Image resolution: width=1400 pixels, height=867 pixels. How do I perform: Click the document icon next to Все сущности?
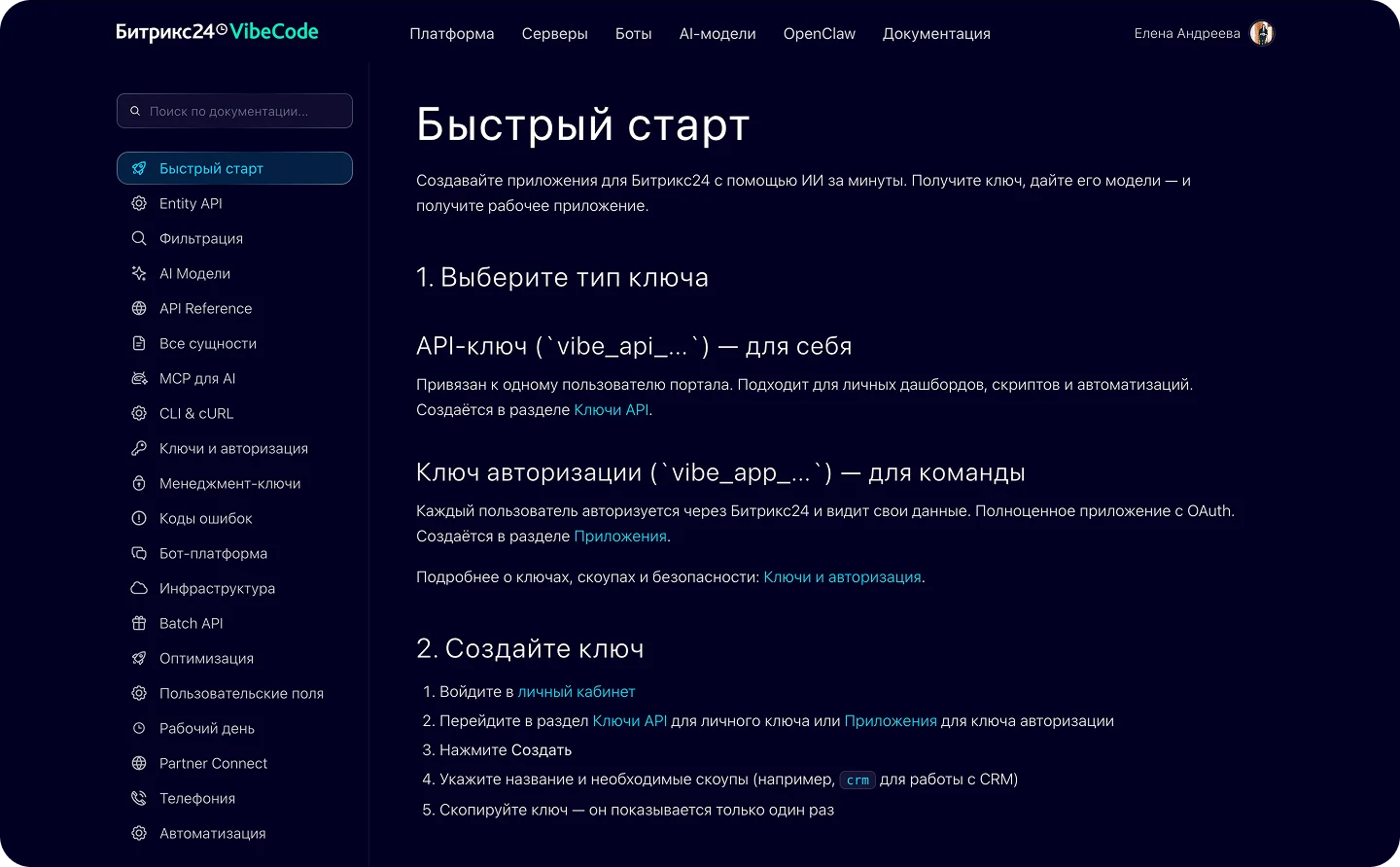(139, 343)
